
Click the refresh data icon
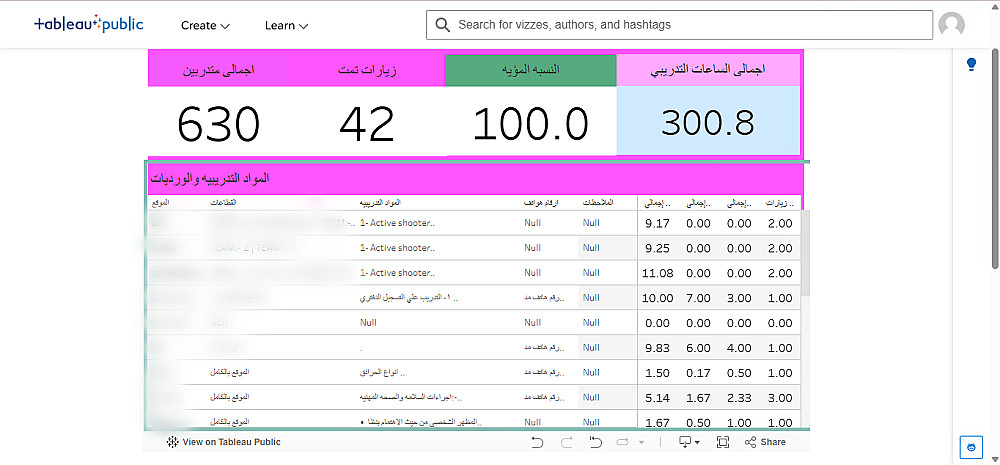(623, 442)
